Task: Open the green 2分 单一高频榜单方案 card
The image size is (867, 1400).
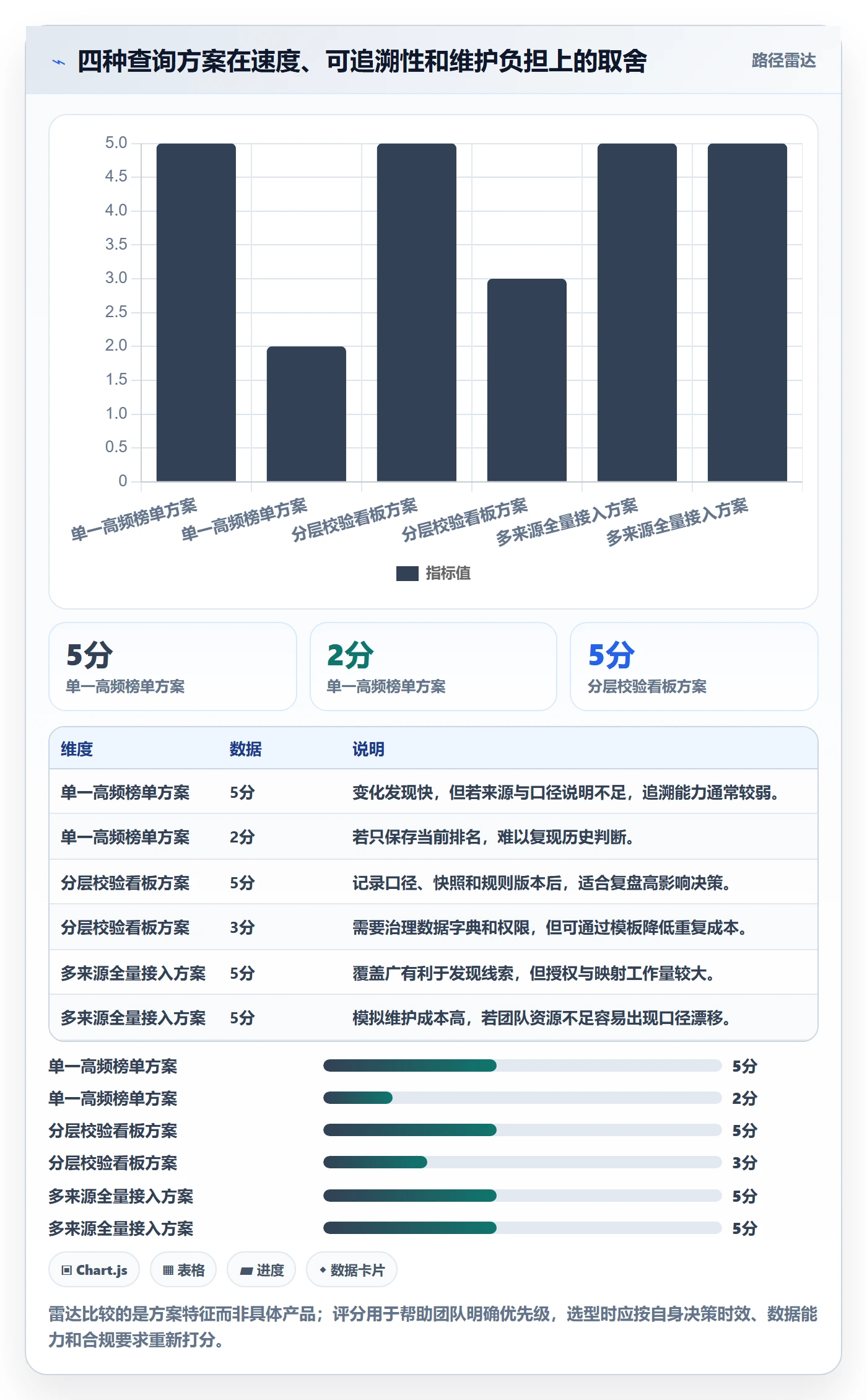Action: [x=434, y=667]
